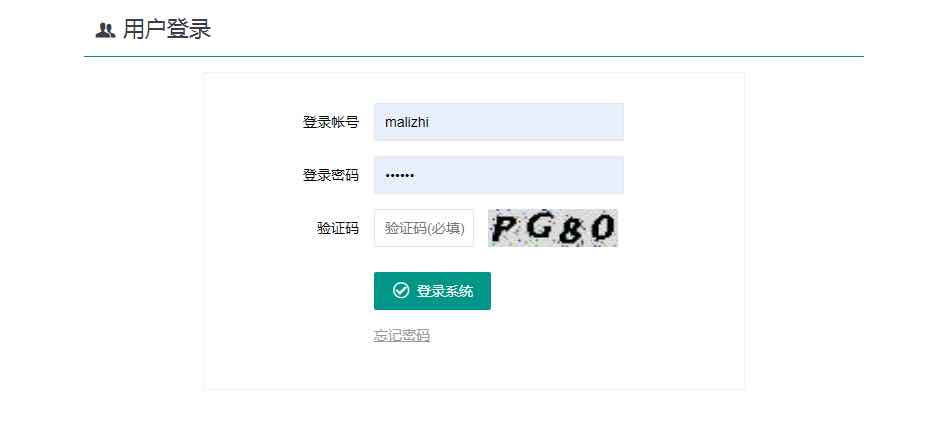Screen dimensions: 926x431
Task: Click the divider line under the heading
Action: (474, 57)
